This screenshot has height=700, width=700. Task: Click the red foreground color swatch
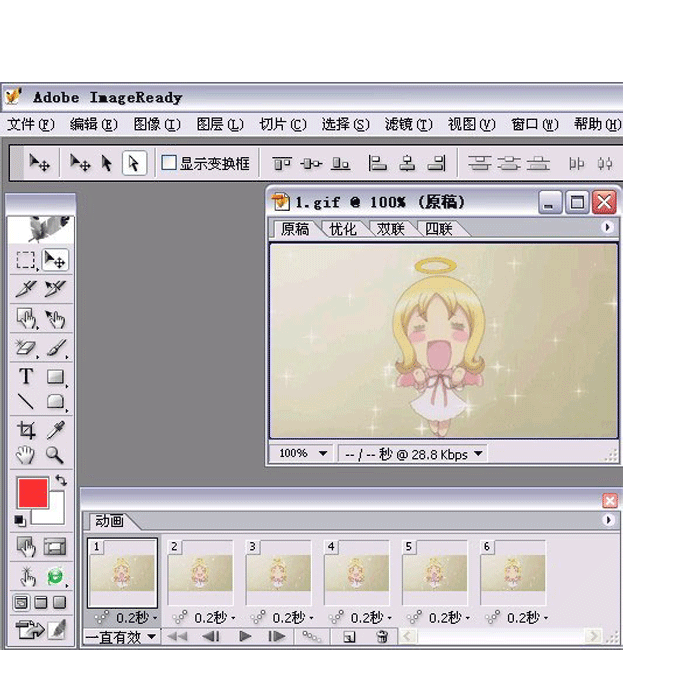coord(32,493)
